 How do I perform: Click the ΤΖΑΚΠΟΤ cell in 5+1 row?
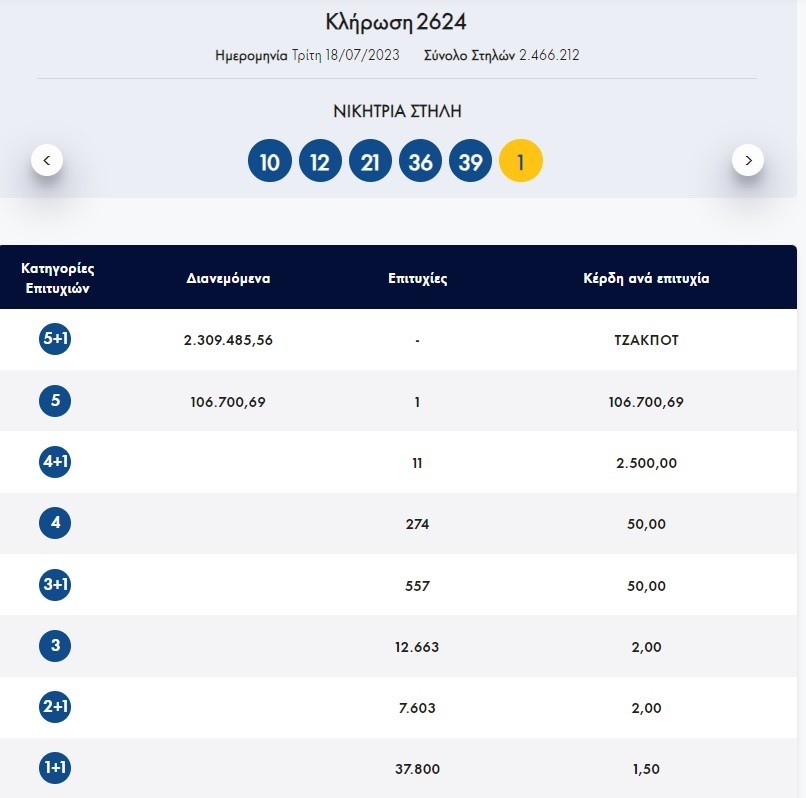pyautogui.click(x=646, y=340)
